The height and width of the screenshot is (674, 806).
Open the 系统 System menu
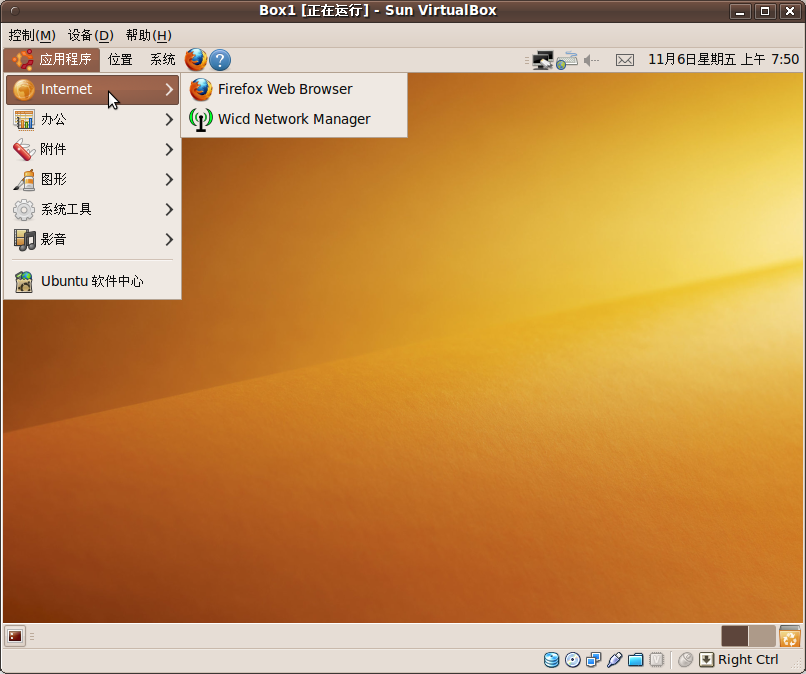(x=162, y=60)
